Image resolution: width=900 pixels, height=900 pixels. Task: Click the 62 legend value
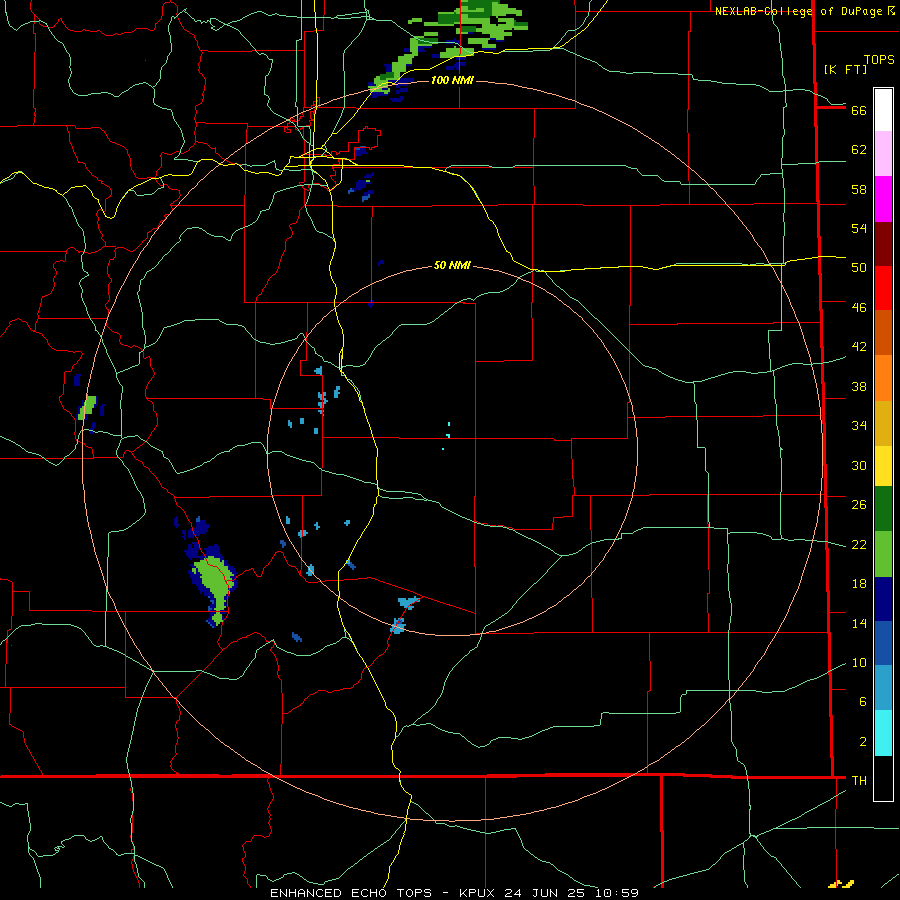[859, 150]
